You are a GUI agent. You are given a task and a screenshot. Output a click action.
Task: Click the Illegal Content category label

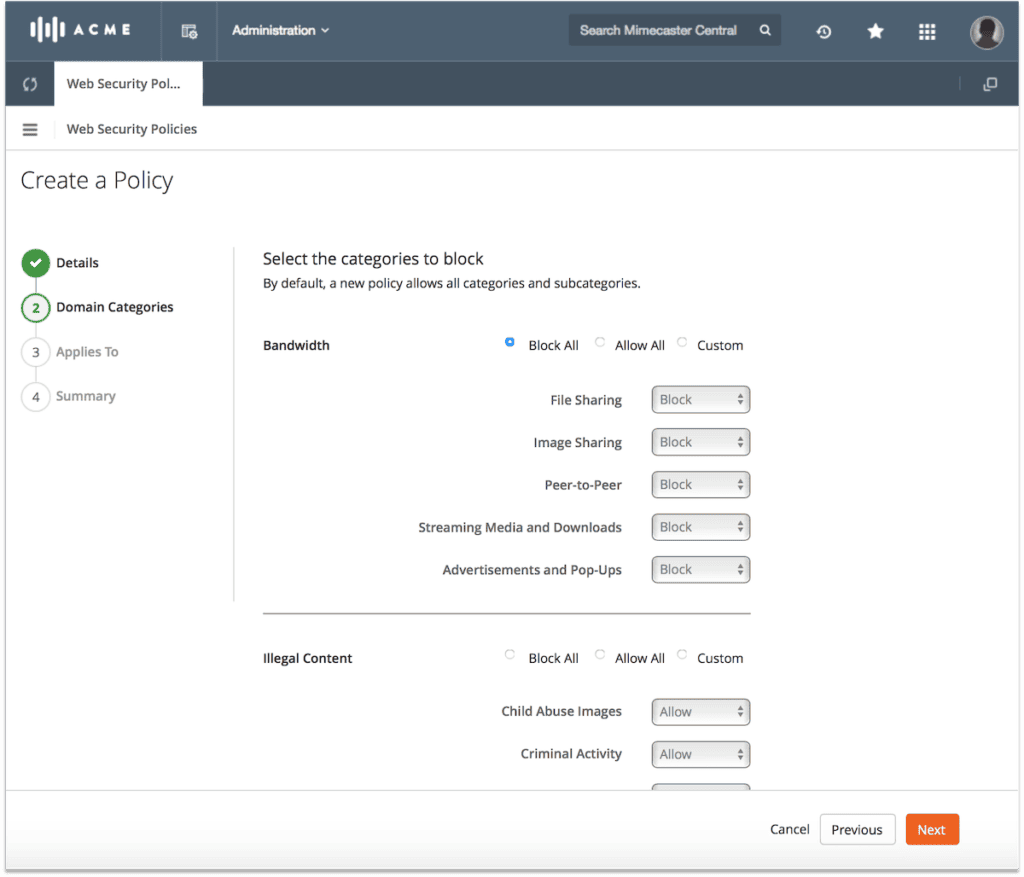point(307,658)
